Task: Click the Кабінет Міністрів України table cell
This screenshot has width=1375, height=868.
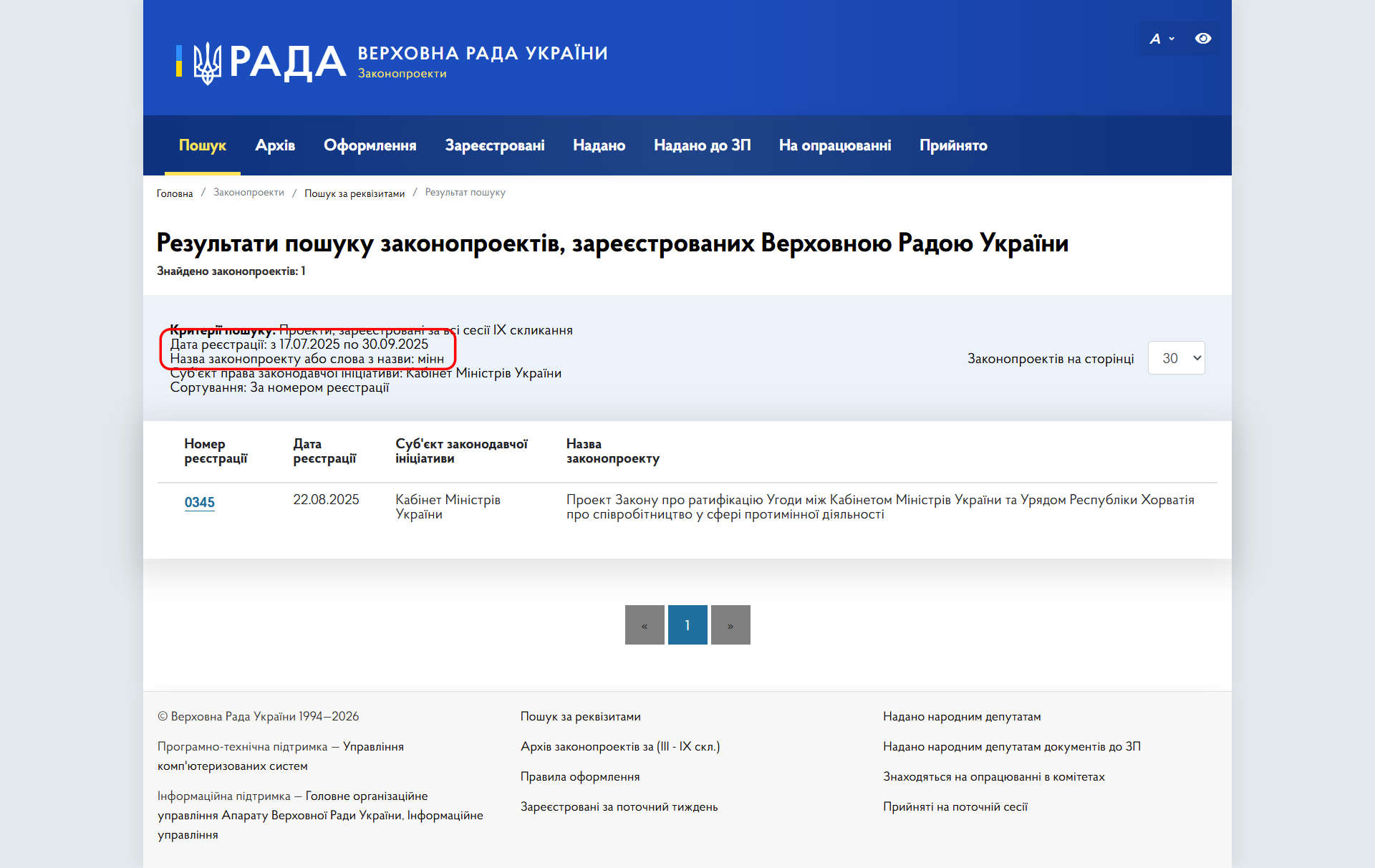Action: coord(448,506)
